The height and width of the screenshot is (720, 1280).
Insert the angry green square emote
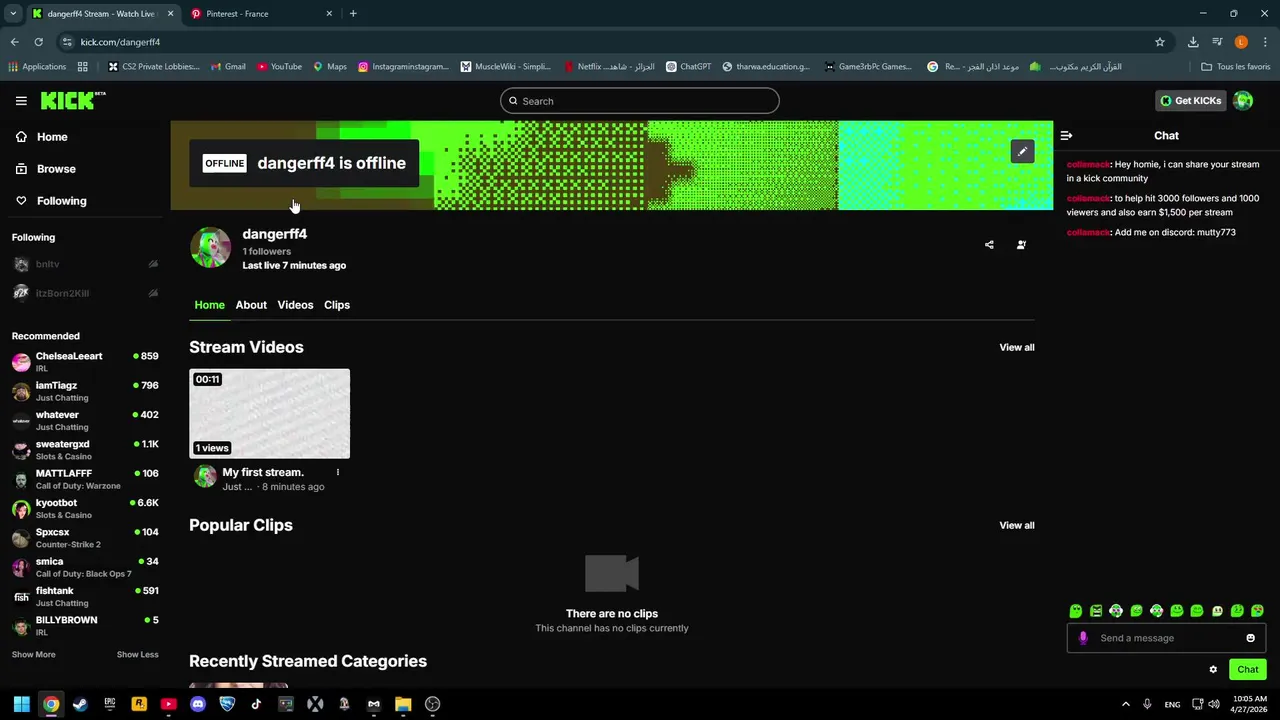(x=1096, y=611)
